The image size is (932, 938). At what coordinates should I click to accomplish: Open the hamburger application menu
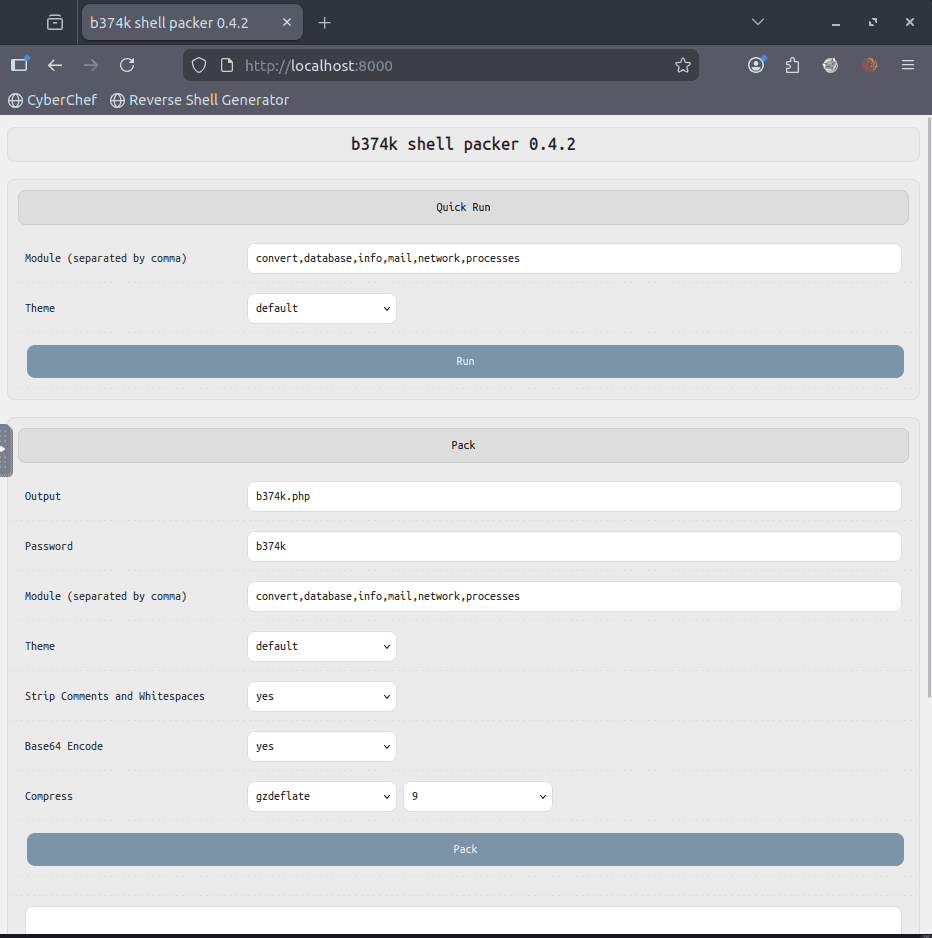[908, 65]
